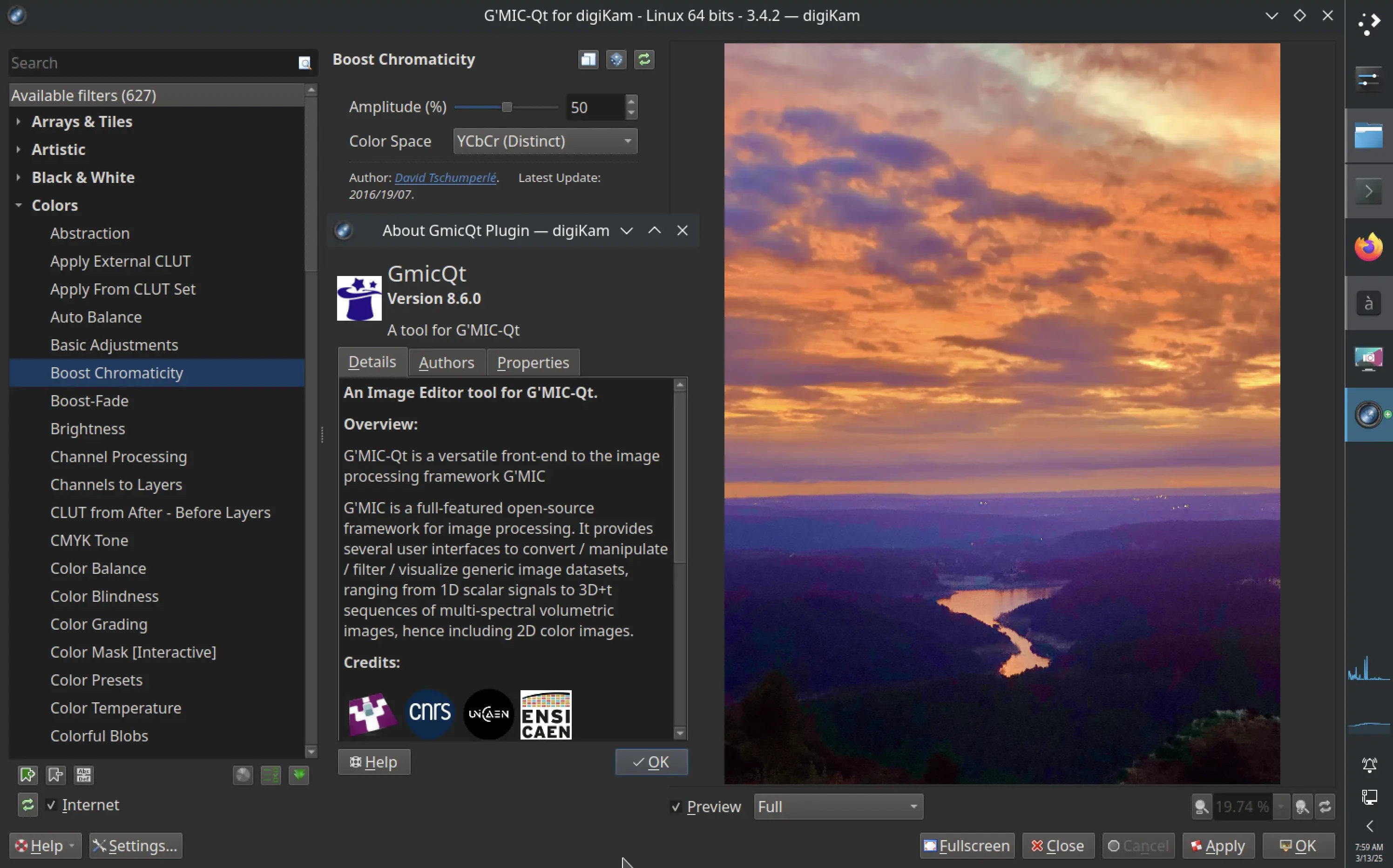The height and width of the screenshot is (868, 1393).
Task: Click the add fave bookmark icon
Action: [27, 775]
